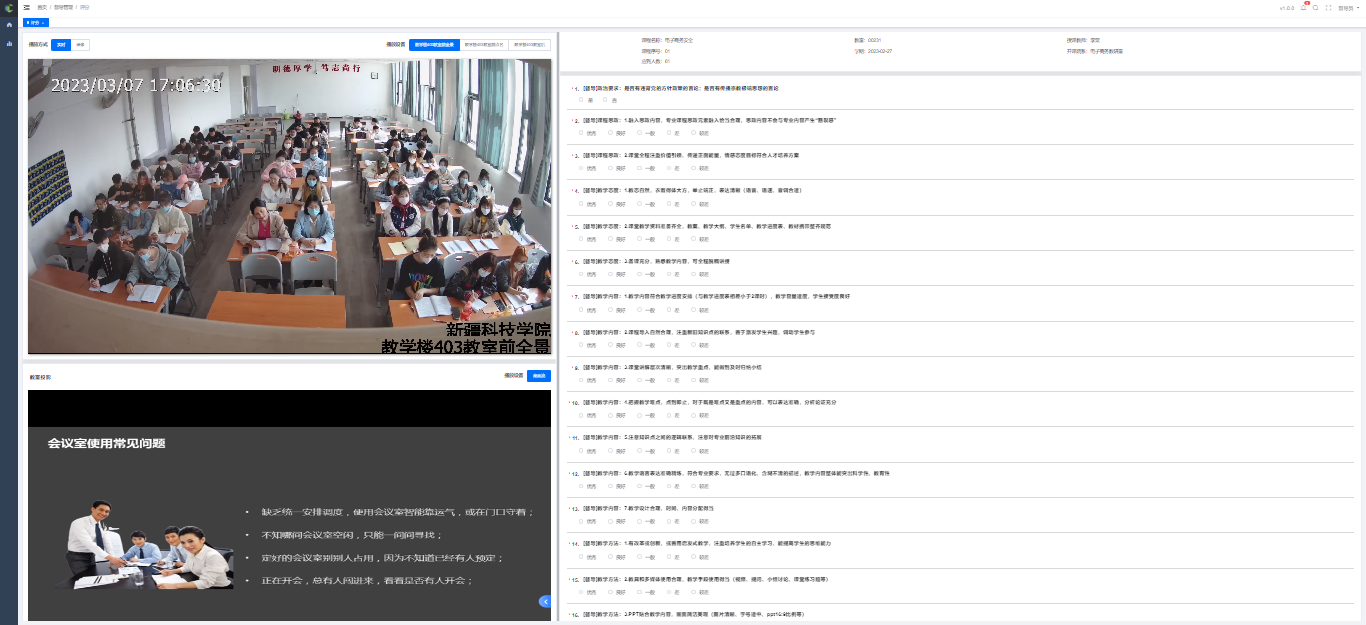Choose '优秀' rating for question 2

point(582,132)
